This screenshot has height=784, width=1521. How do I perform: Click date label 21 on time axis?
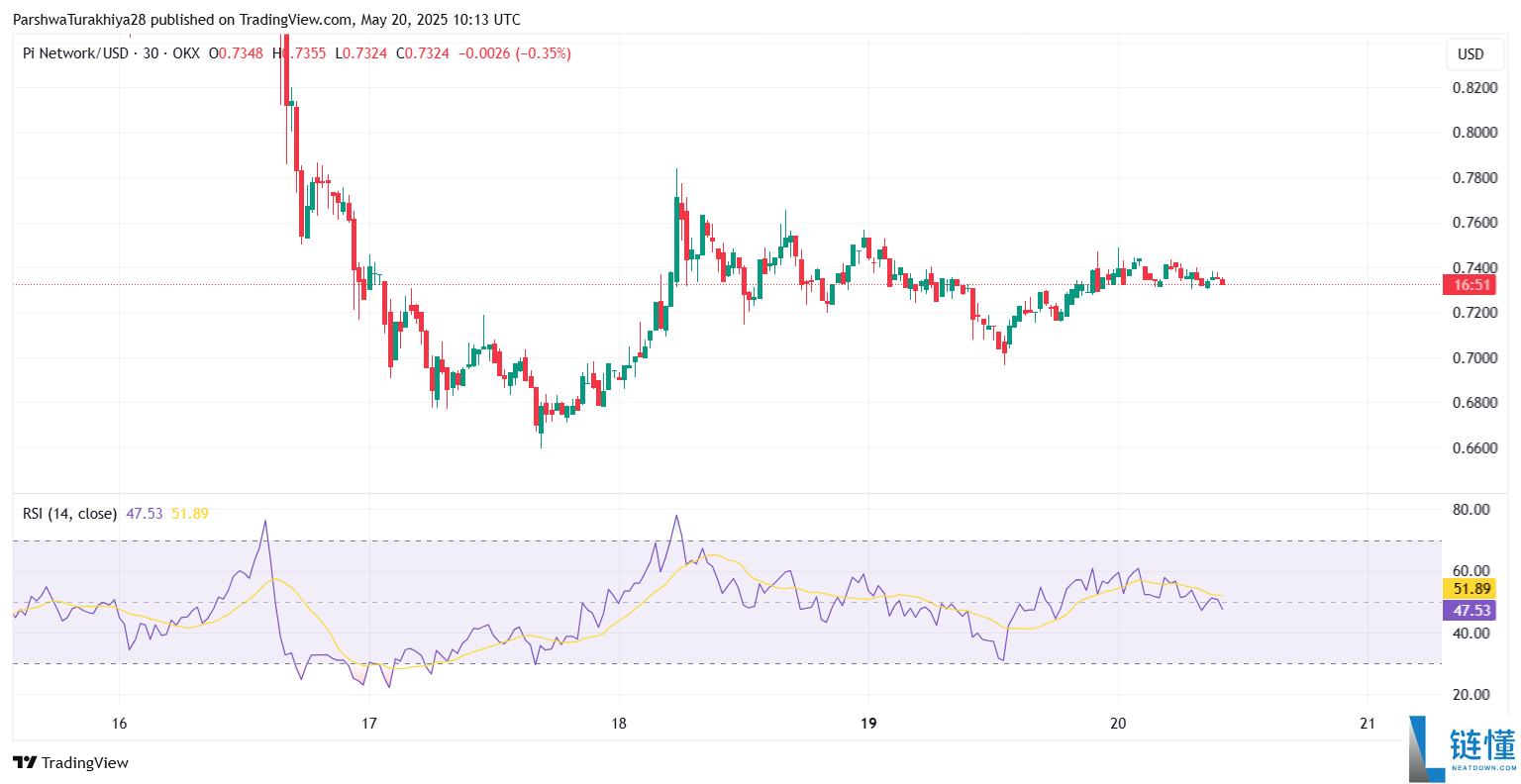coord(1368,724)
